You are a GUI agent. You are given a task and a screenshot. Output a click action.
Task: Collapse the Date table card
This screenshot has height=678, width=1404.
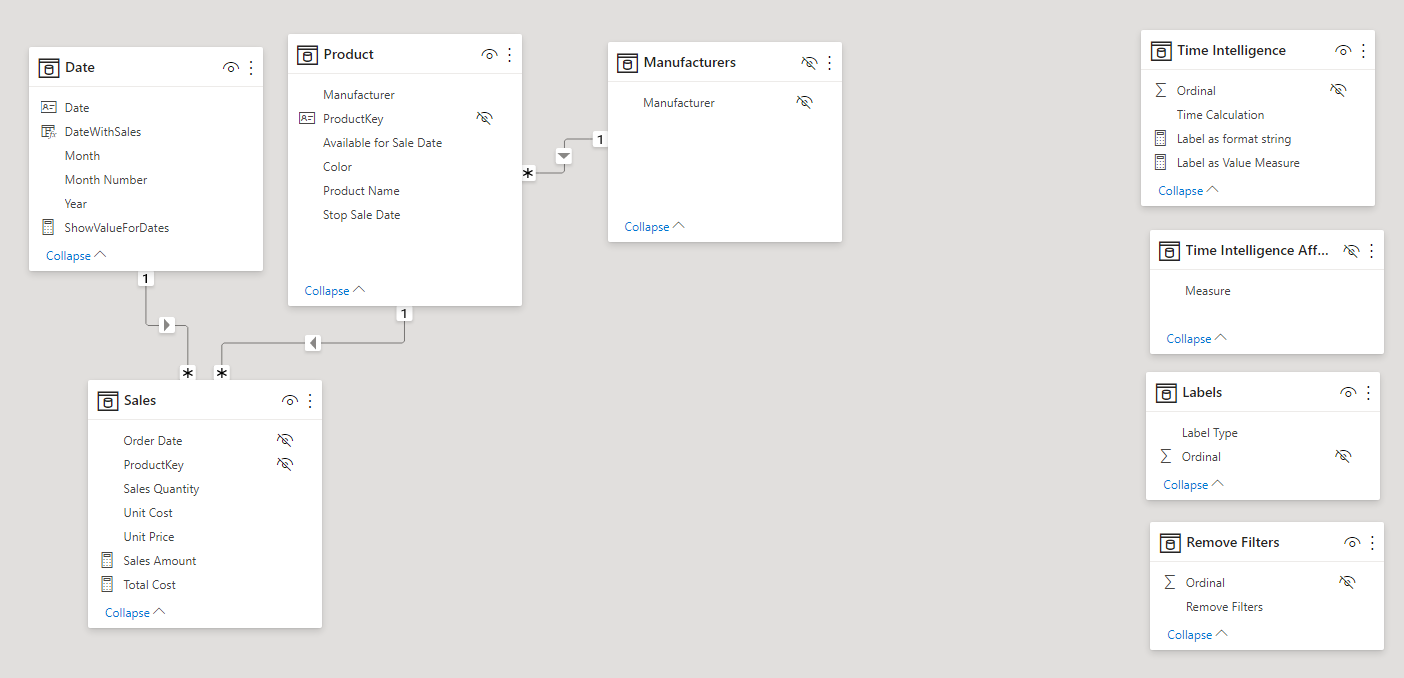point(76,256)
